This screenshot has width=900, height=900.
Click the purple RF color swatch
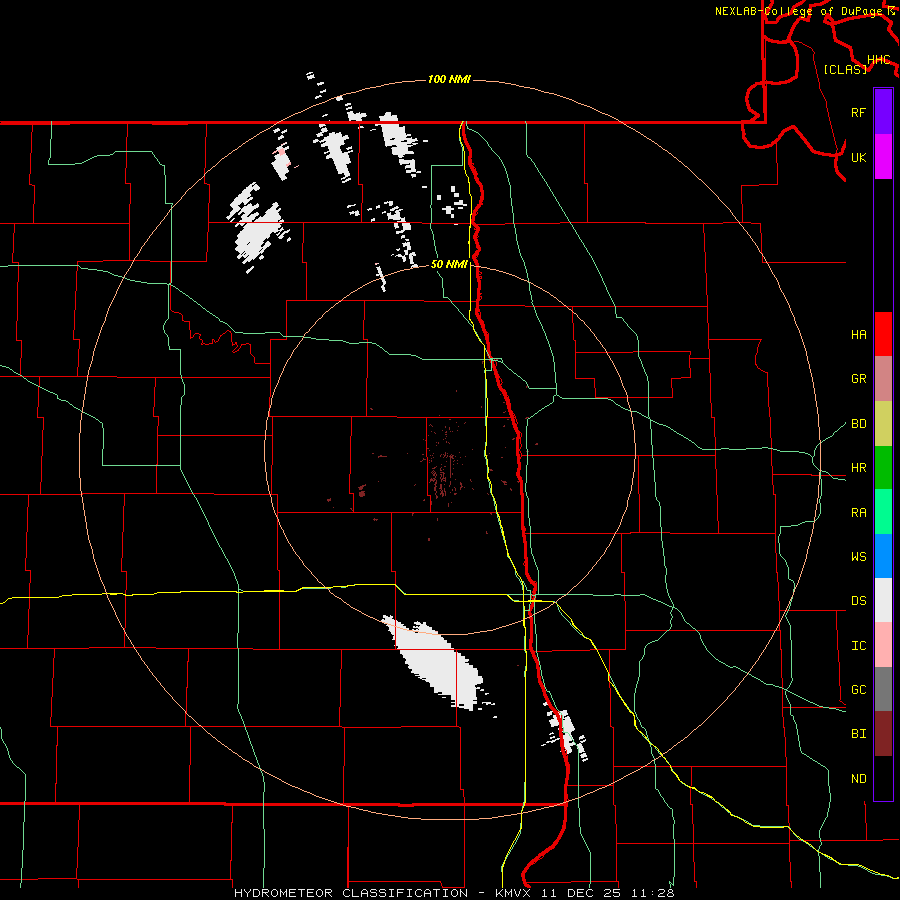883,112
